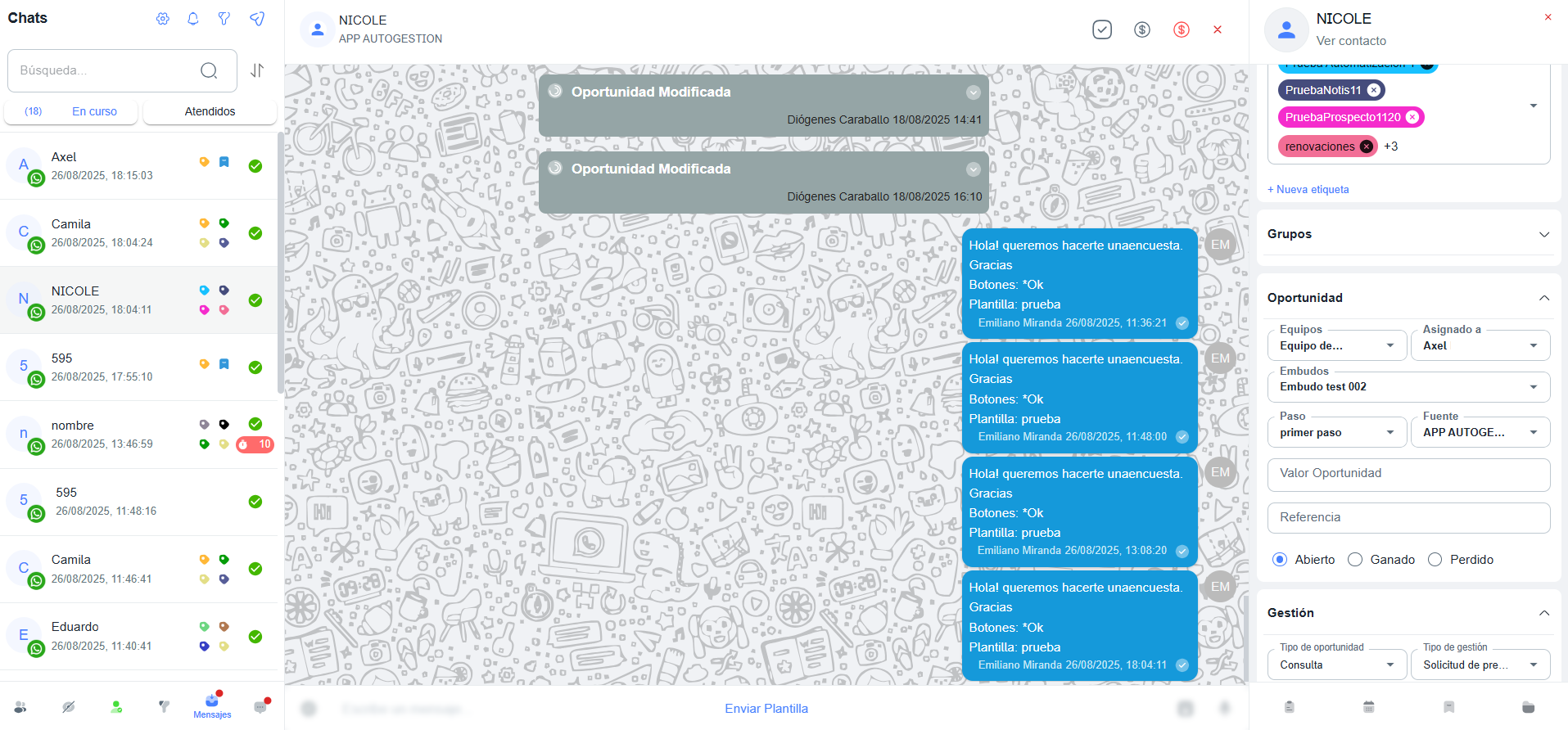1568x730 pixels.
Task: Open Mensajes in bottom navigation
Action: coord(212,705)
